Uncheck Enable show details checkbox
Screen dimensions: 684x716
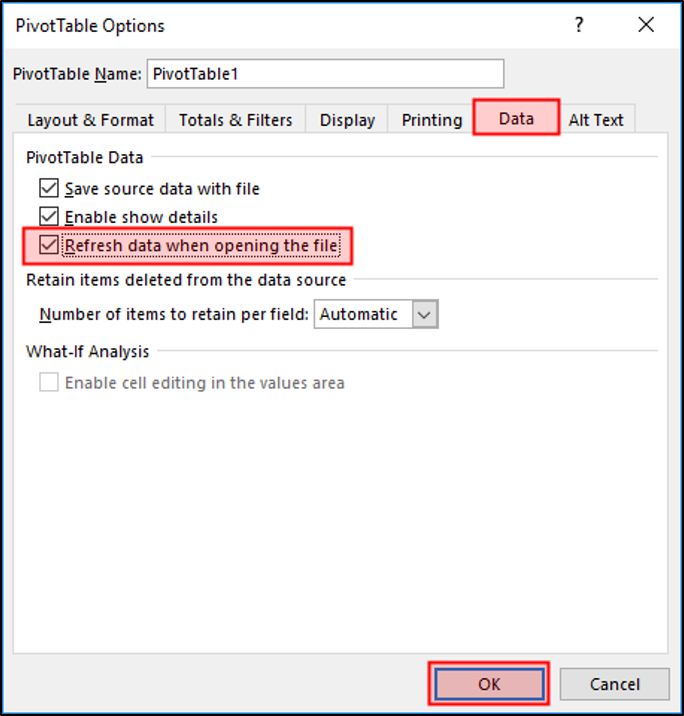49,216
